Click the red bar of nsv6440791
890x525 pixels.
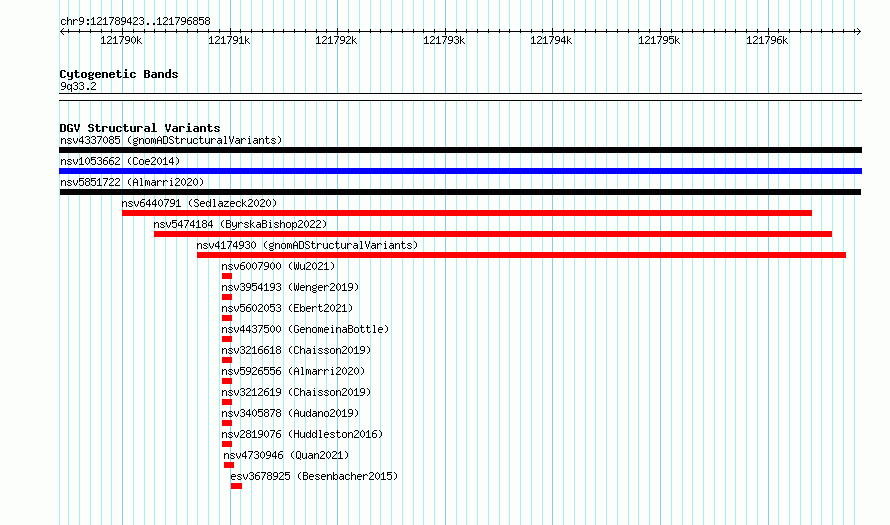click(x=467, y=213)
